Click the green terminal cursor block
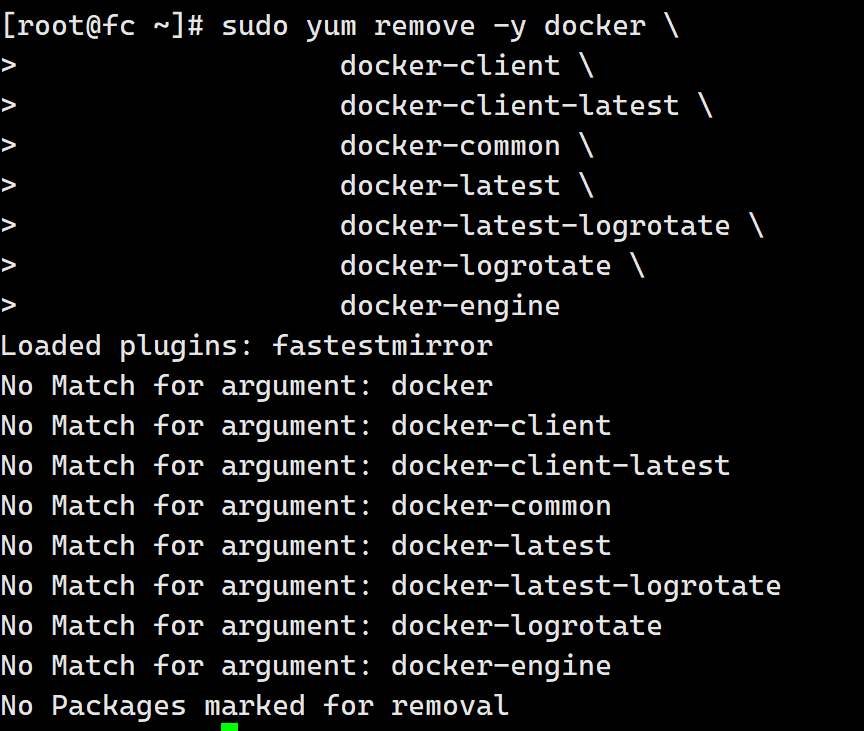 coord(229,727)
